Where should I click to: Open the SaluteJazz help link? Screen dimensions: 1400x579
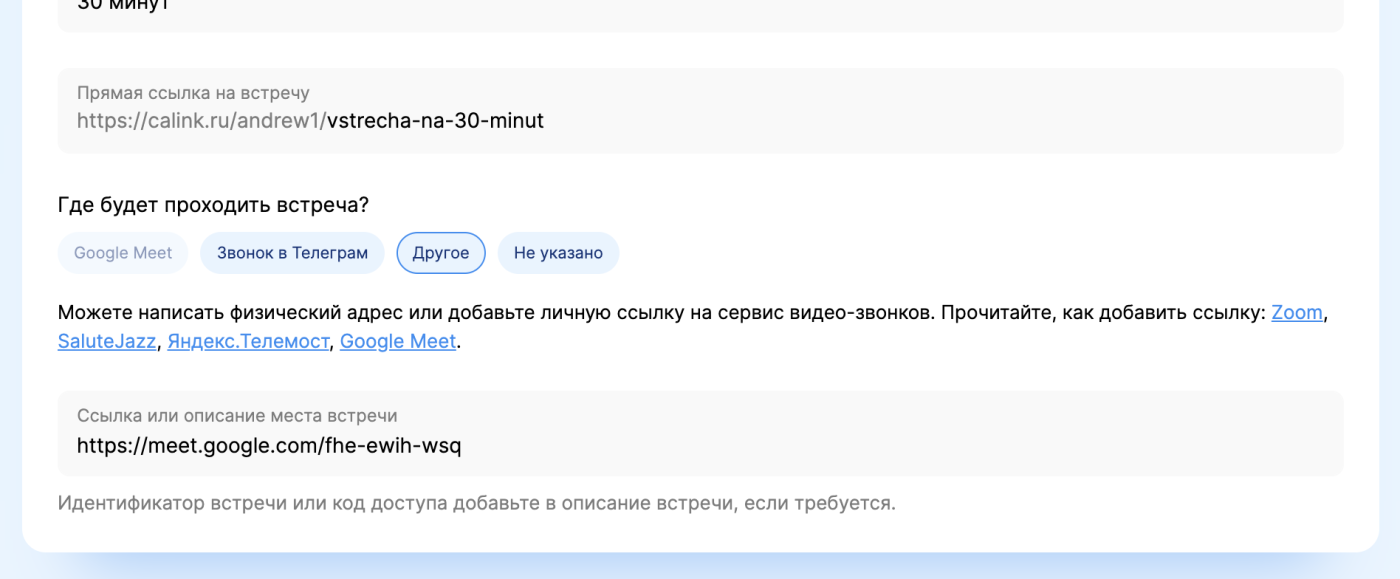(x=107, y=341)
